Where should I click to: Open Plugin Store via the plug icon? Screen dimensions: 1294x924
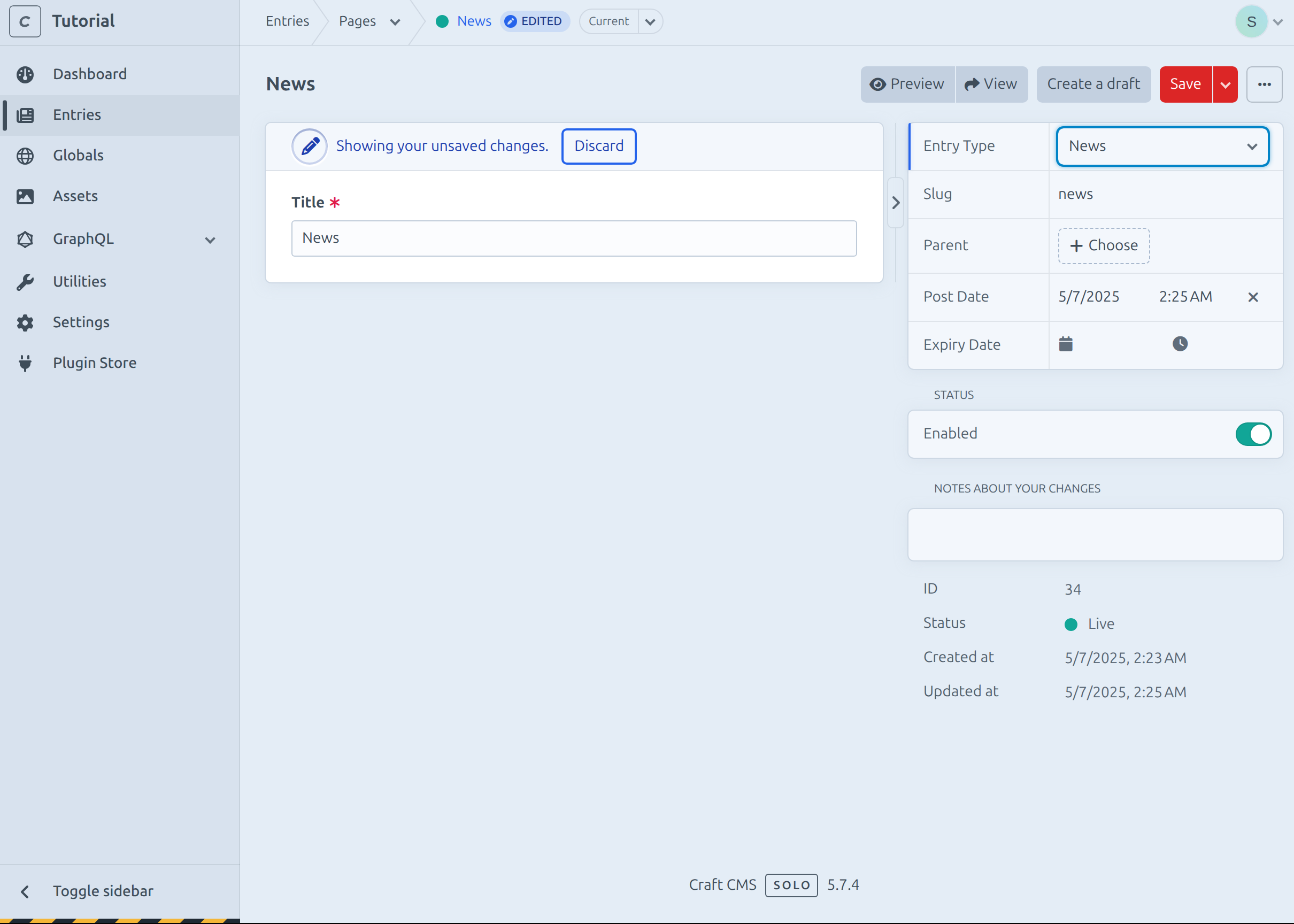[25, 363]
